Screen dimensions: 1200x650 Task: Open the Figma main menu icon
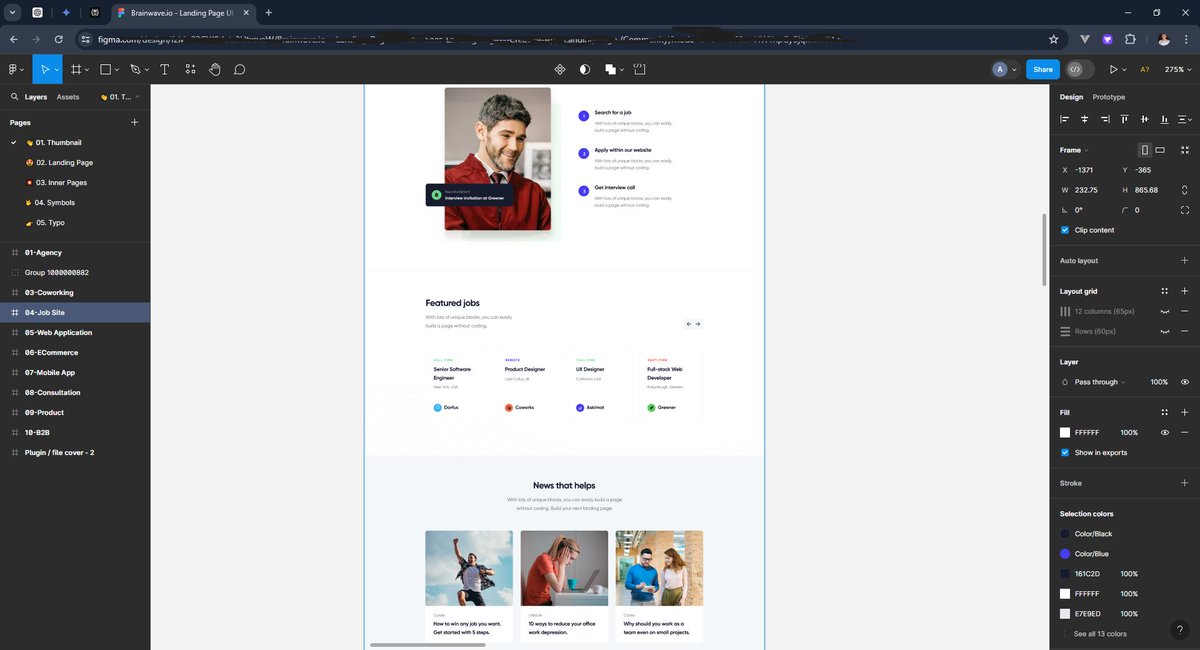pos(14,69)
